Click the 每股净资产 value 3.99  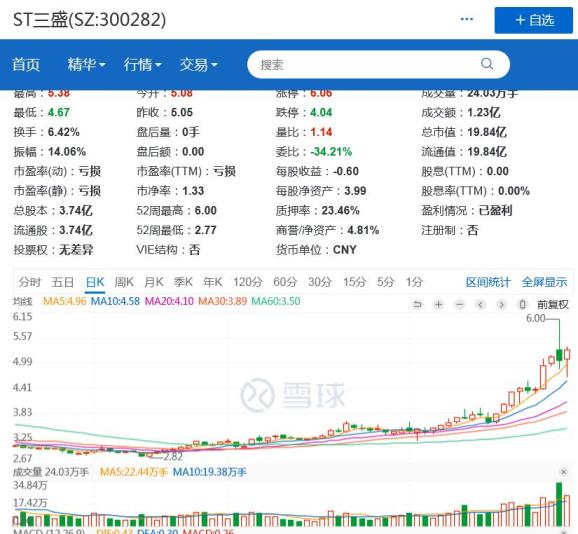click(355, 191)
